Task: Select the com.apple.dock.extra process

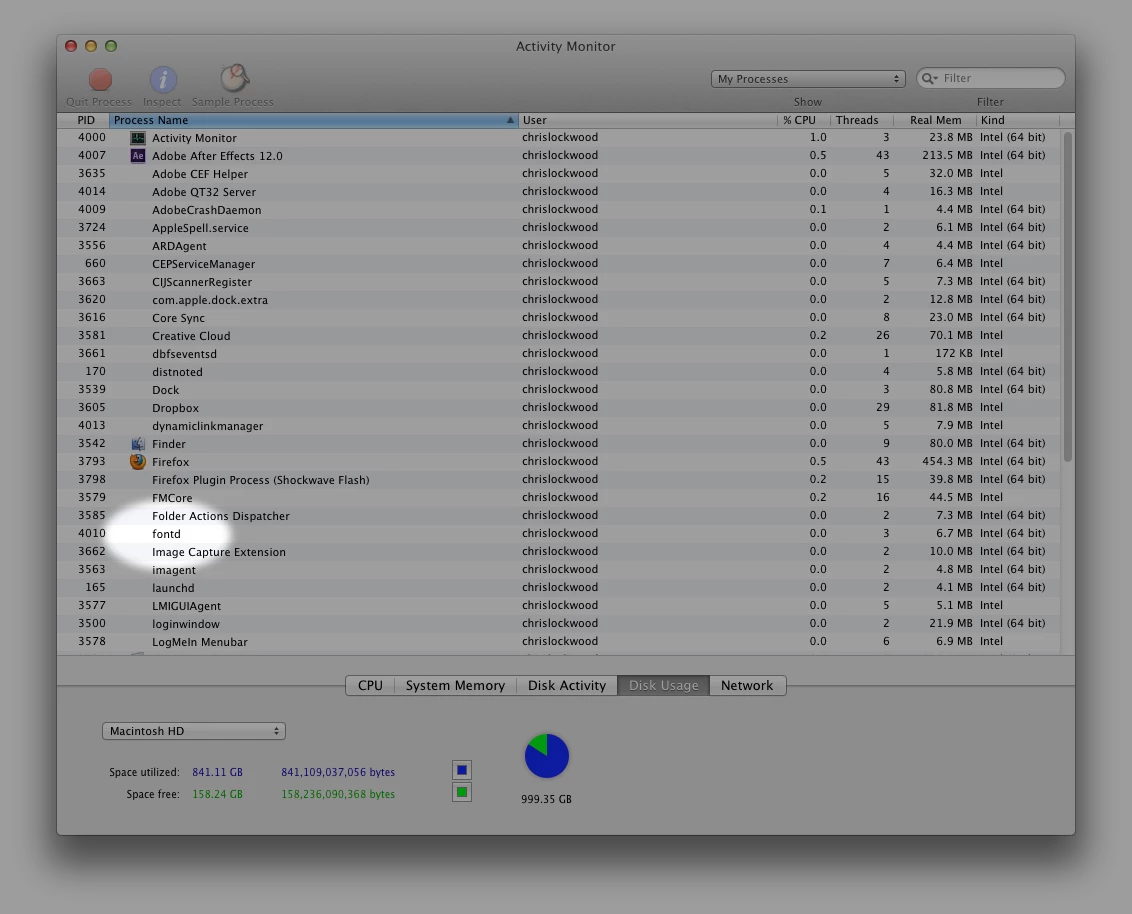Action: 559,300
